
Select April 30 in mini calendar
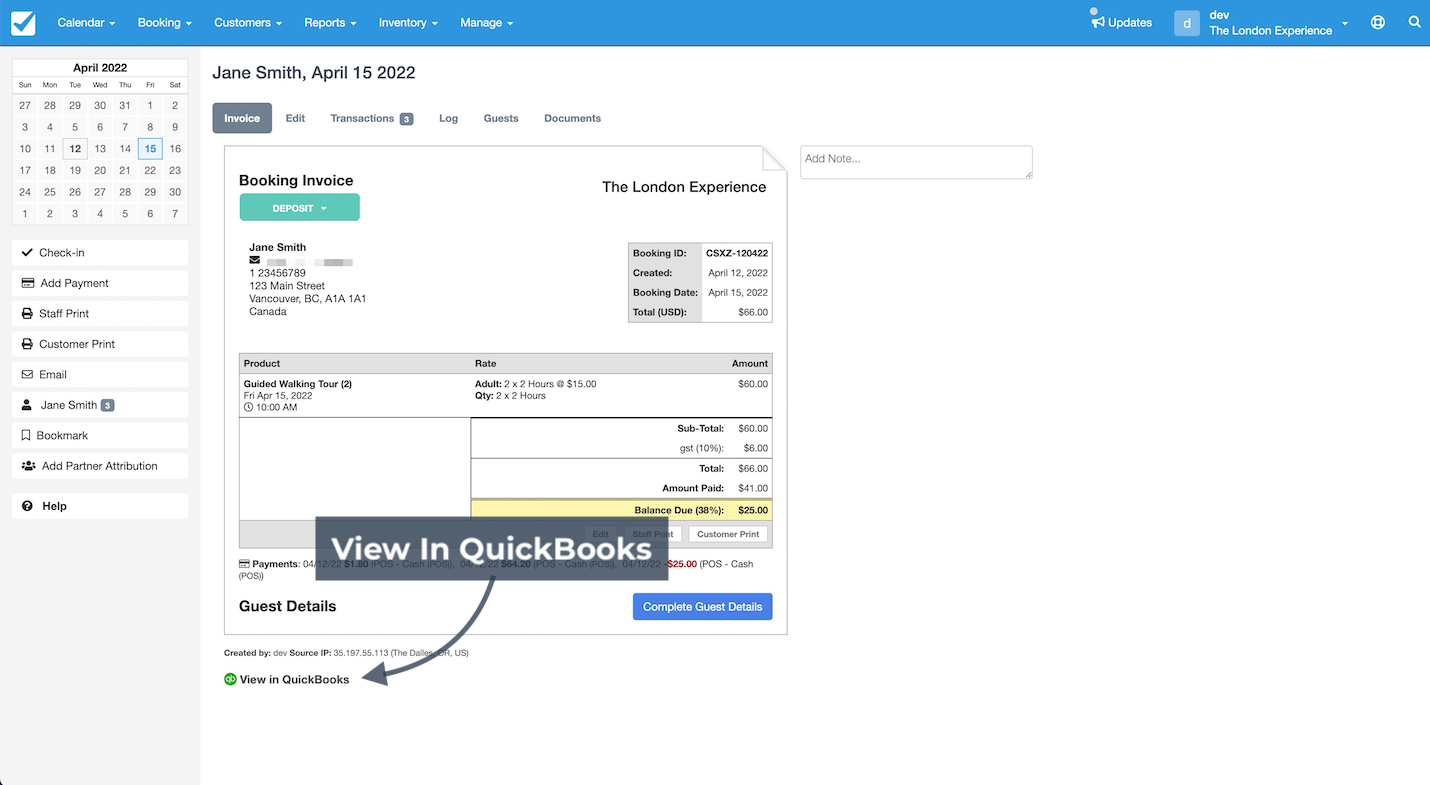point(175,192)
